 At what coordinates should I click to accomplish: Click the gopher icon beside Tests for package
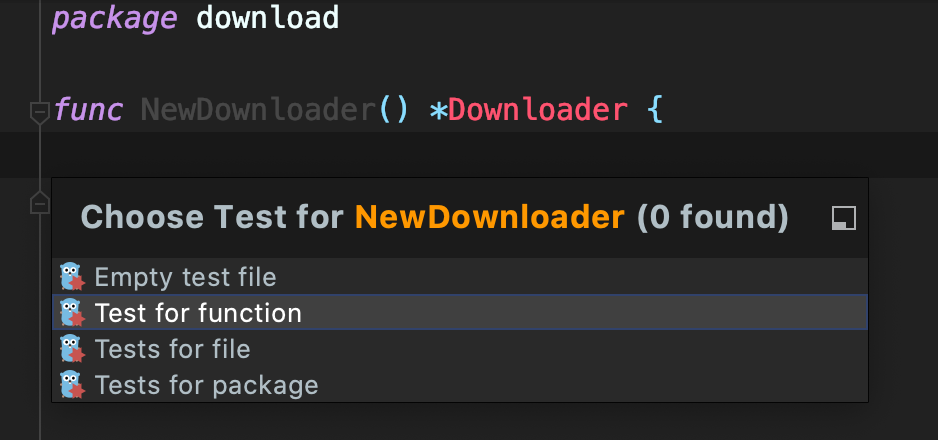[72, 384]
